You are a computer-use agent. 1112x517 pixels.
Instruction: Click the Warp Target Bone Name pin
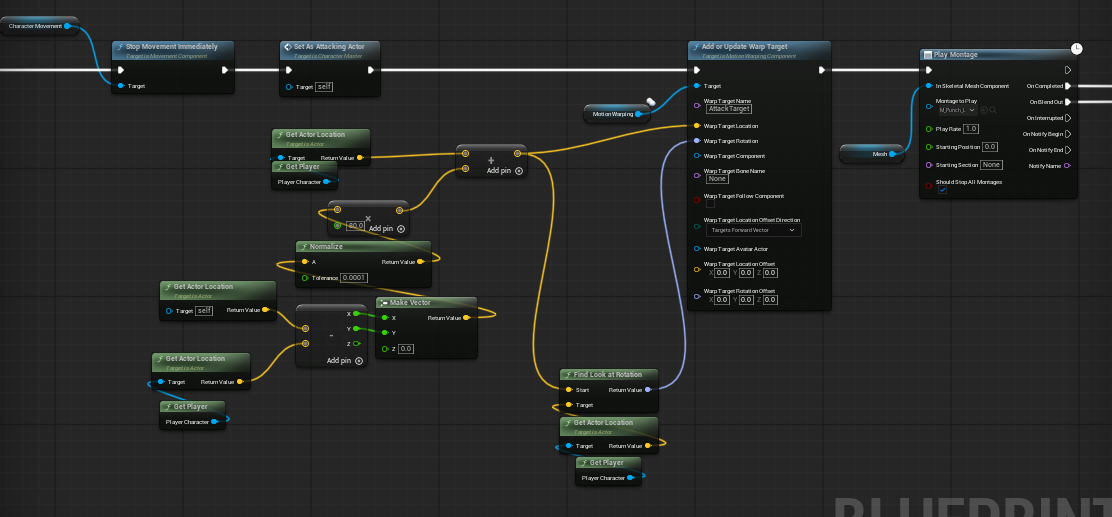[697, 175]
